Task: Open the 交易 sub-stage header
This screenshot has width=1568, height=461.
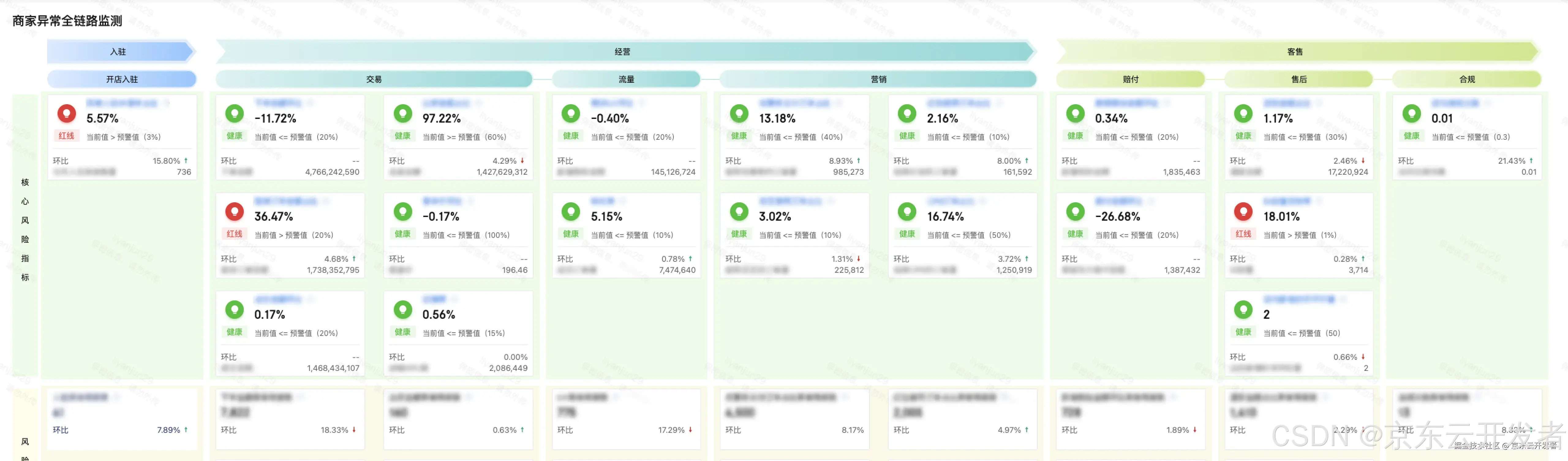Action: (x=374, y=79)
